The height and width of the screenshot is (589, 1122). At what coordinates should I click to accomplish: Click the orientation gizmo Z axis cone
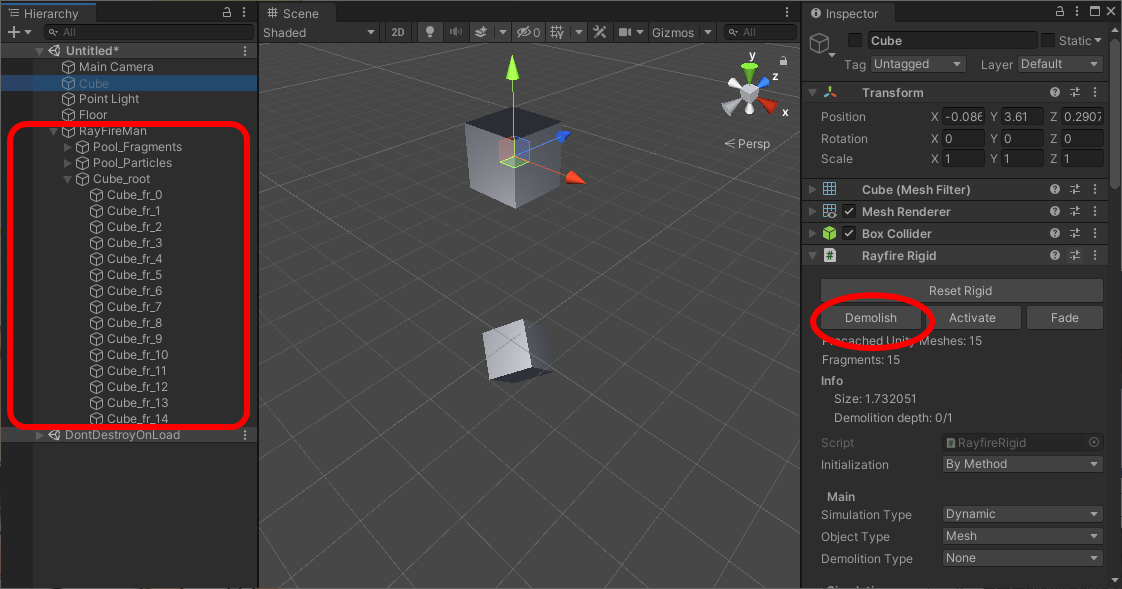tap(764, 82)
